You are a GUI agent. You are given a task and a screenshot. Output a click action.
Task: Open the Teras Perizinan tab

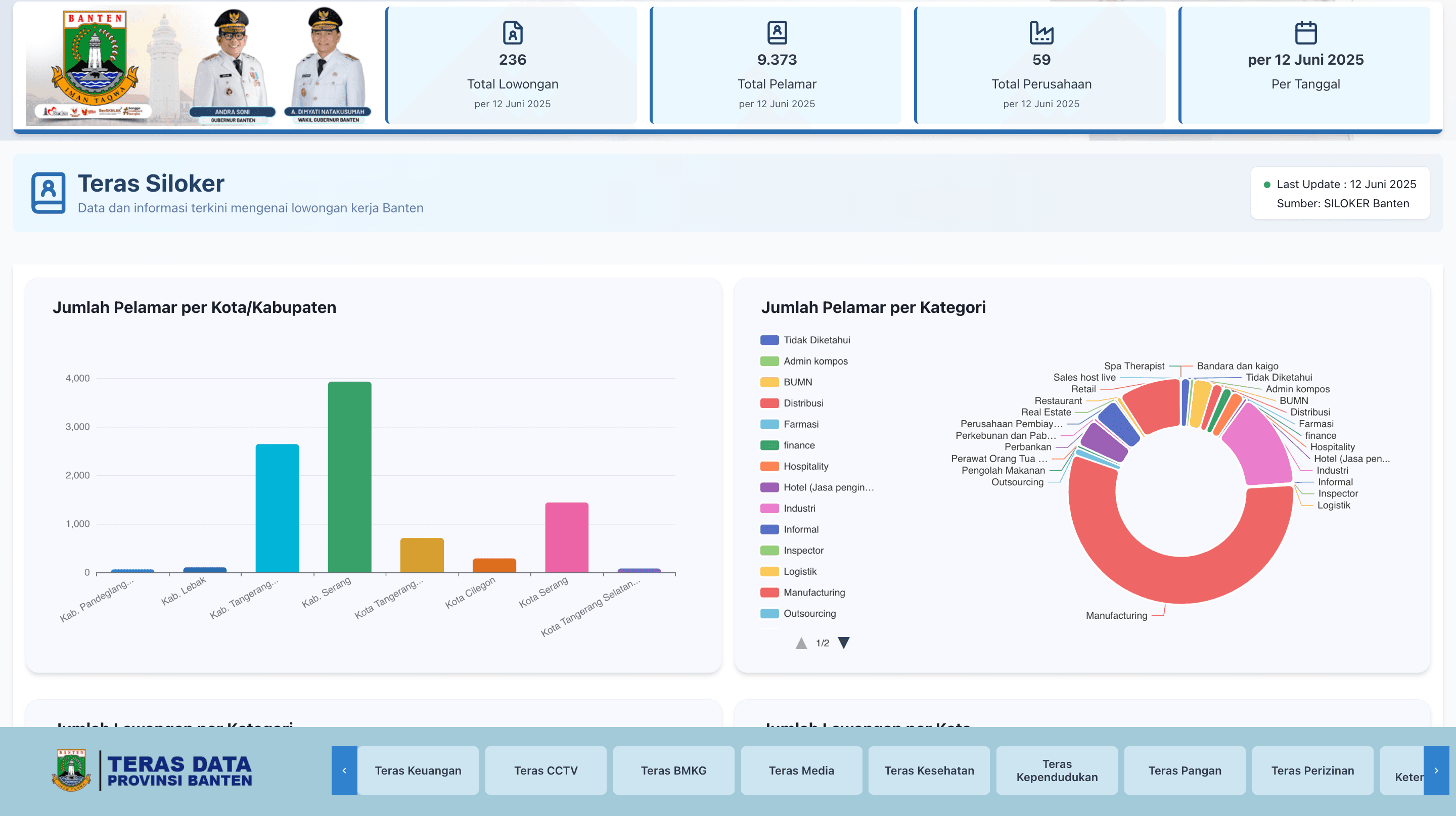pos(1312,770)
